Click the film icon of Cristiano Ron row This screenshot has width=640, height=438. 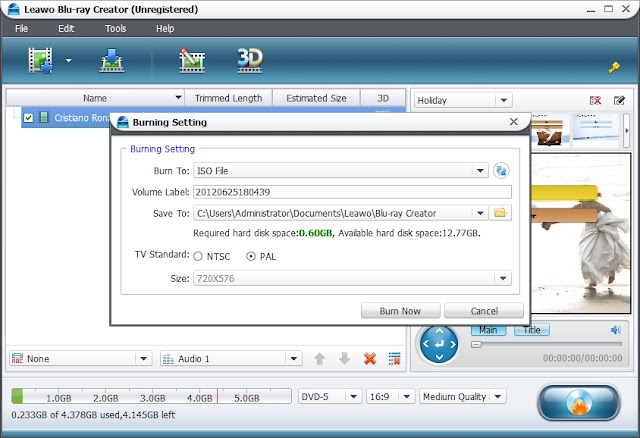click(x=44, y=118)
